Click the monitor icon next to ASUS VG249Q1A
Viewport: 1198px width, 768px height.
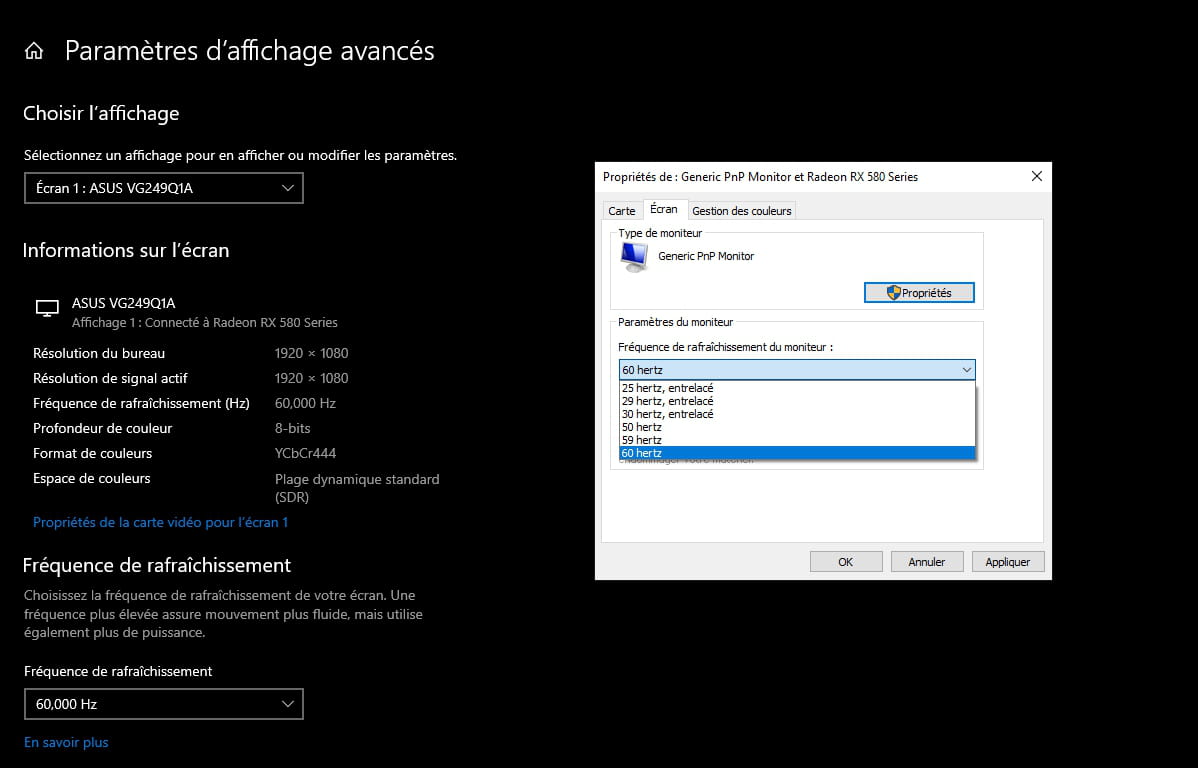click(47, 309)
